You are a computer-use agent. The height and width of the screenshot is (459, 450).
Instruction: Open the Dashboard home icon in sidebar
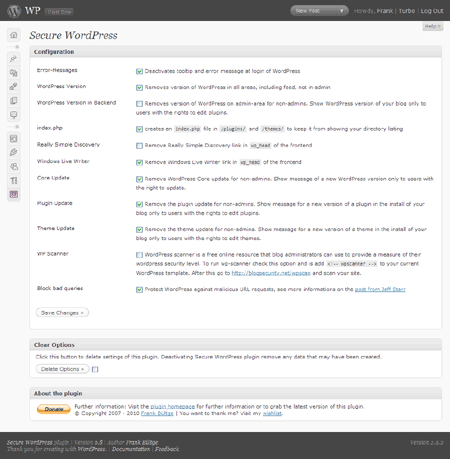[14, 35]
